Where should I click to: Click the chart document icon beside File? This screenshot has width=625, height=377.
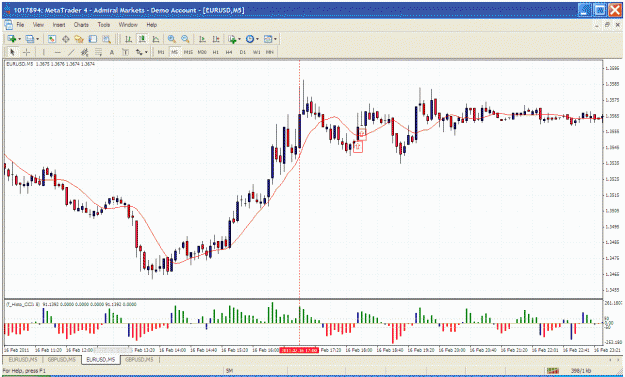pos(8,25)
